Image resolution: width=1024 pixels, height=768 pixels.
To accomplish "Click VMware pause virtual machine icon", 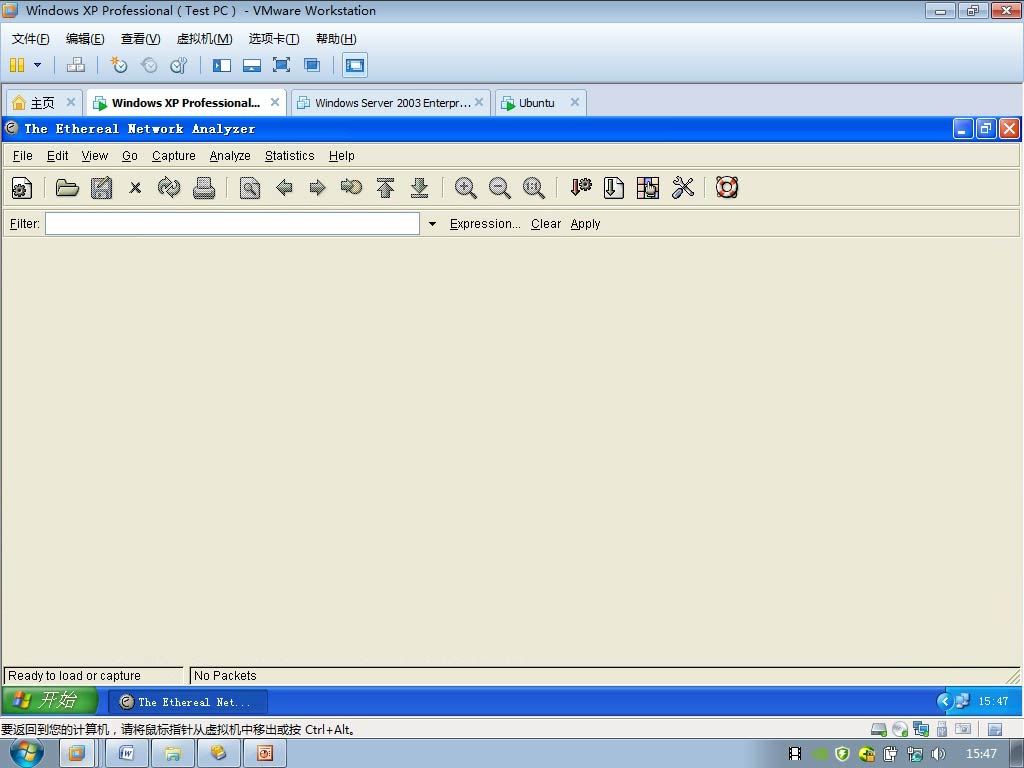I will point(17,65).
